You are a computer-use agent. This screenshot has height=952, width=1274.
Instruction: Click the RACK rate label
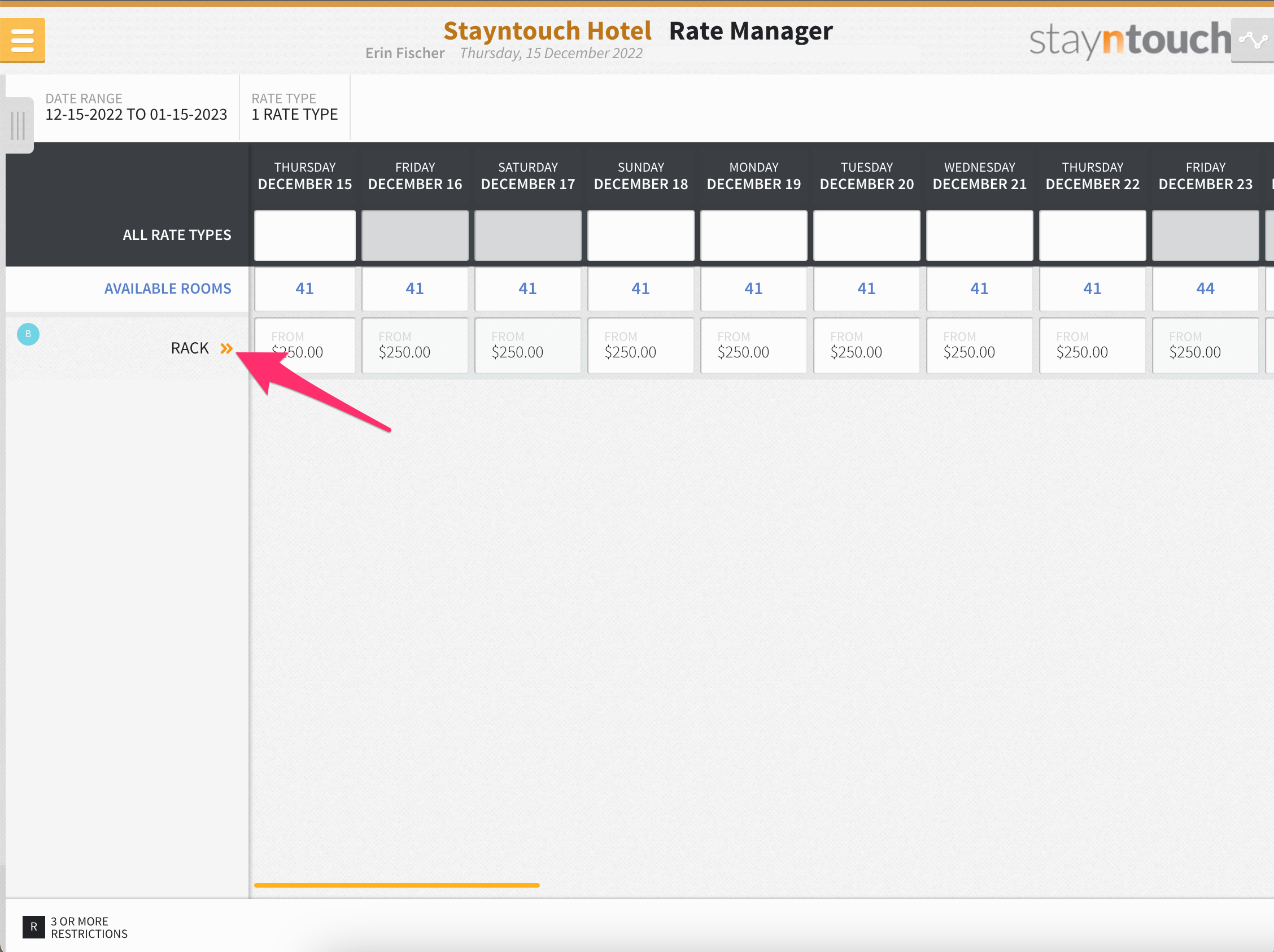tap(190, 348)
